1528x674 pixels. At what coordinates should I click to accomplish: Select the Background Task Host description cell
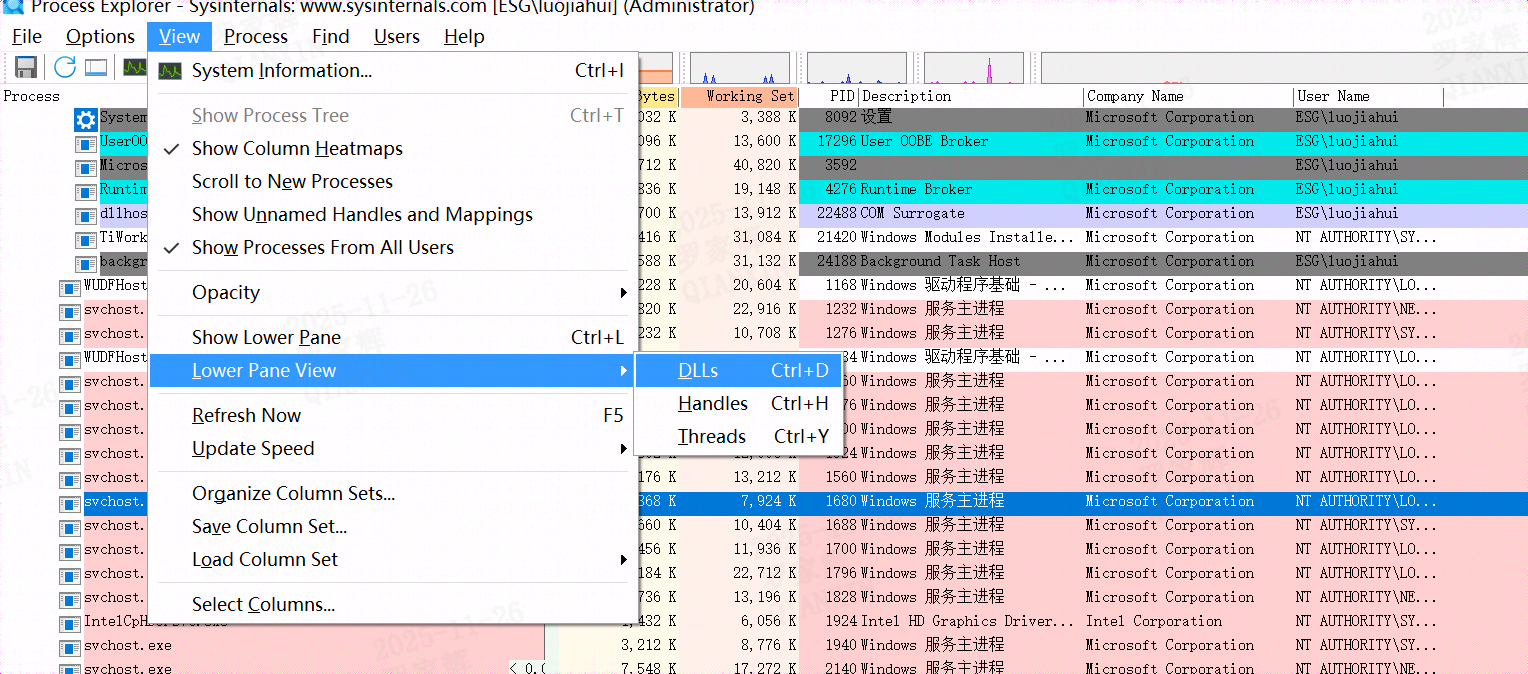tap(940, 261)
